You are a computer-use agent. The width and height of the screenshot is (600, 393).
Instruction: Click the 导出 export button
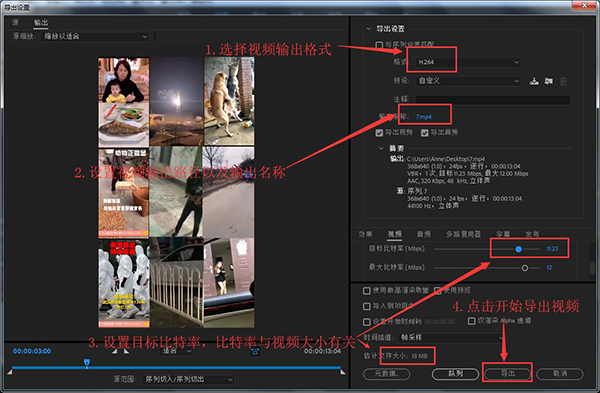tap(508, 373)
